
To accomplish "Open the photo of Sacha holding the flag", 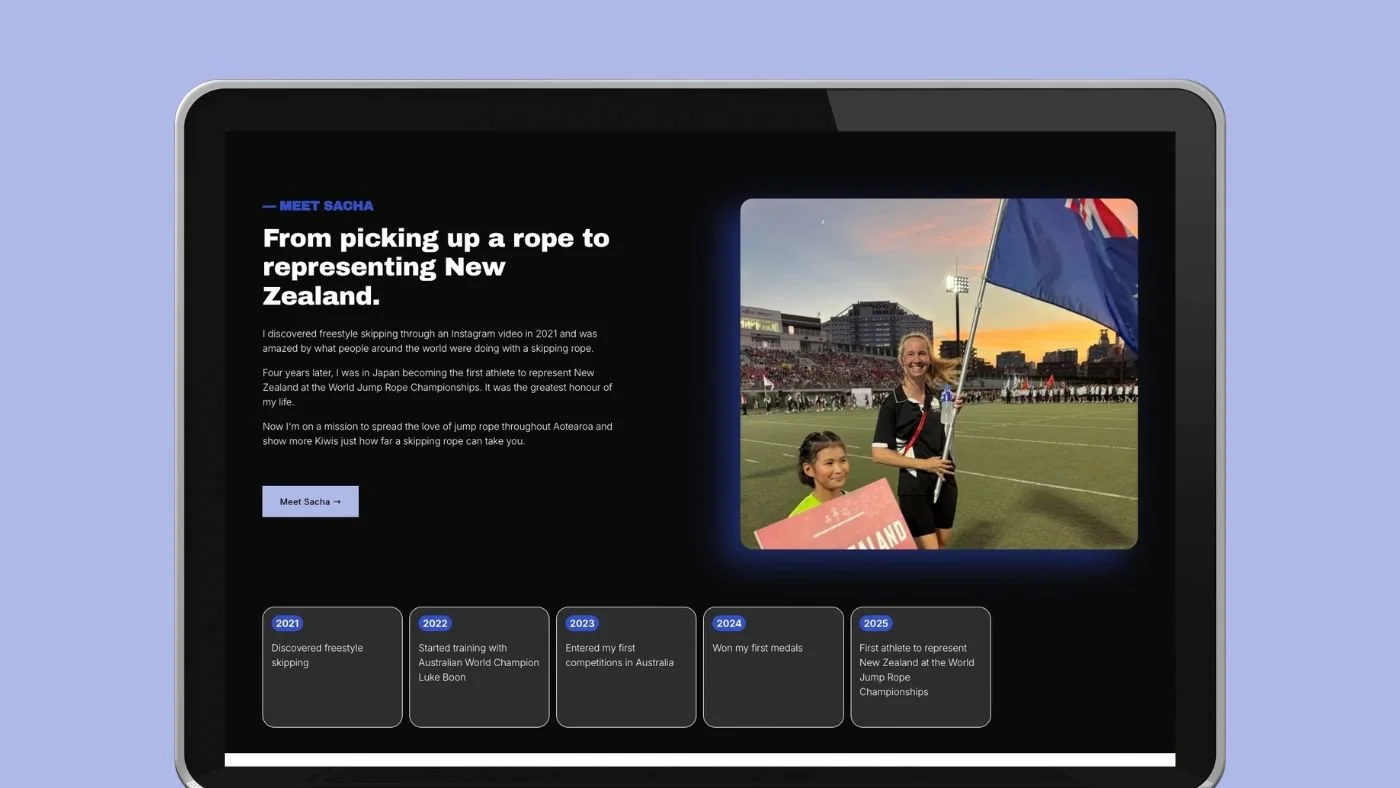I will point(939,374).
